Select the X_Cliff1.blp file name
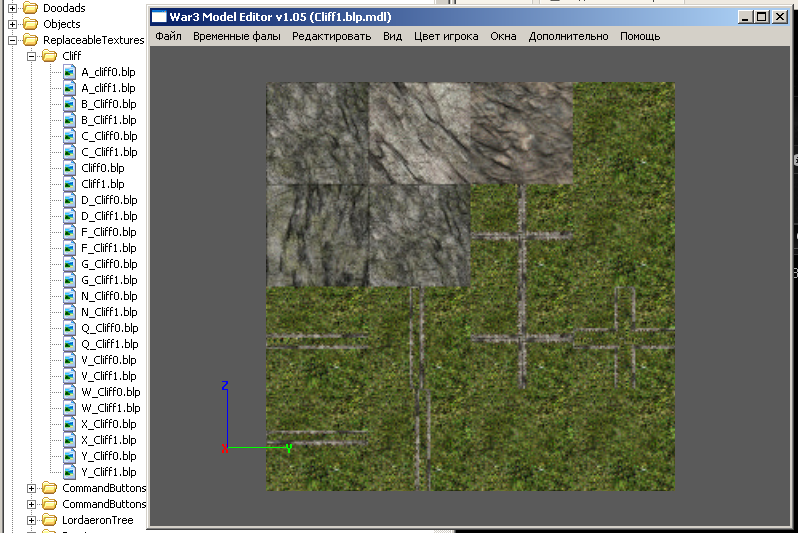 pos(109,440)
